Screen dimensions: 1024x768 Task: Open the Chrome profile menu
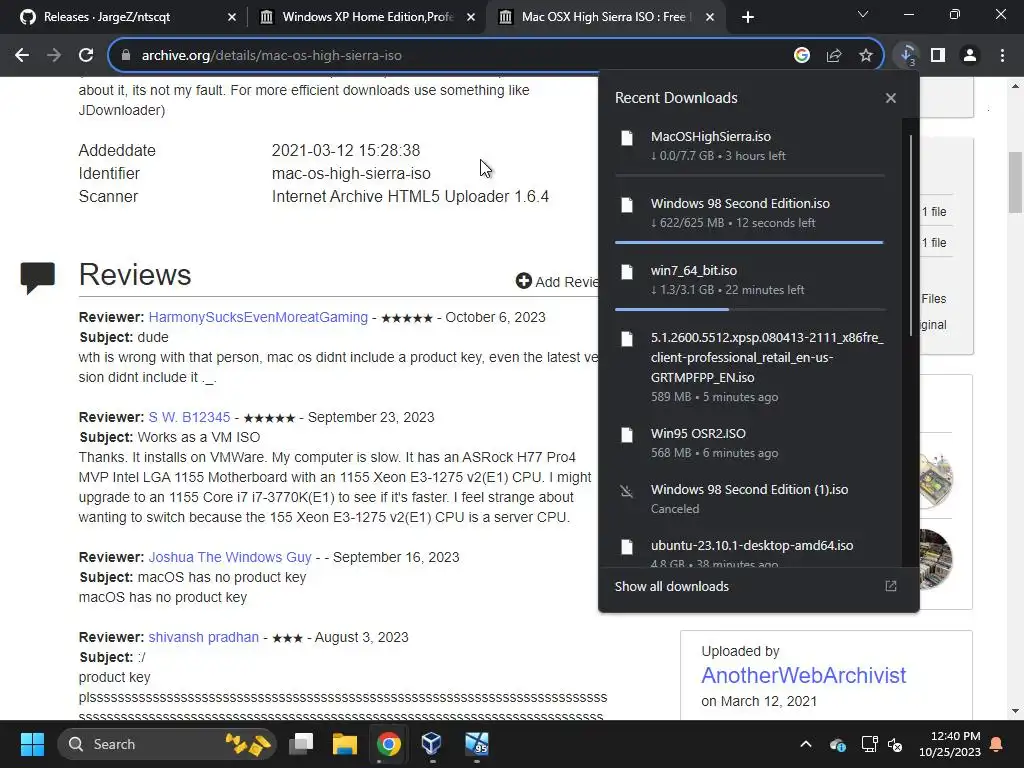pos(970,56)
